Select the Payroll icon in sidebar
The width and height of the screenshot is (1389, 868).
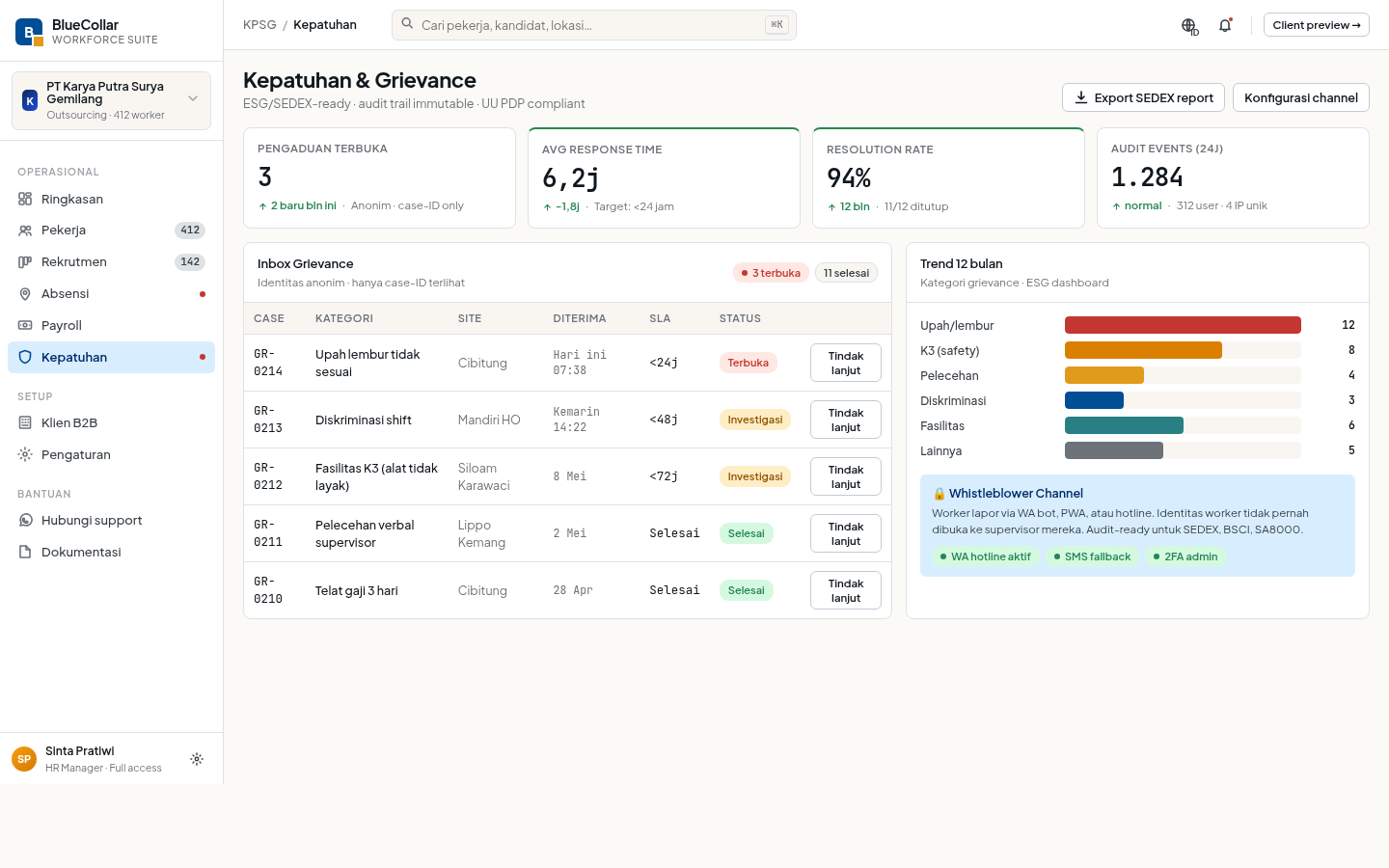(25, 325)
